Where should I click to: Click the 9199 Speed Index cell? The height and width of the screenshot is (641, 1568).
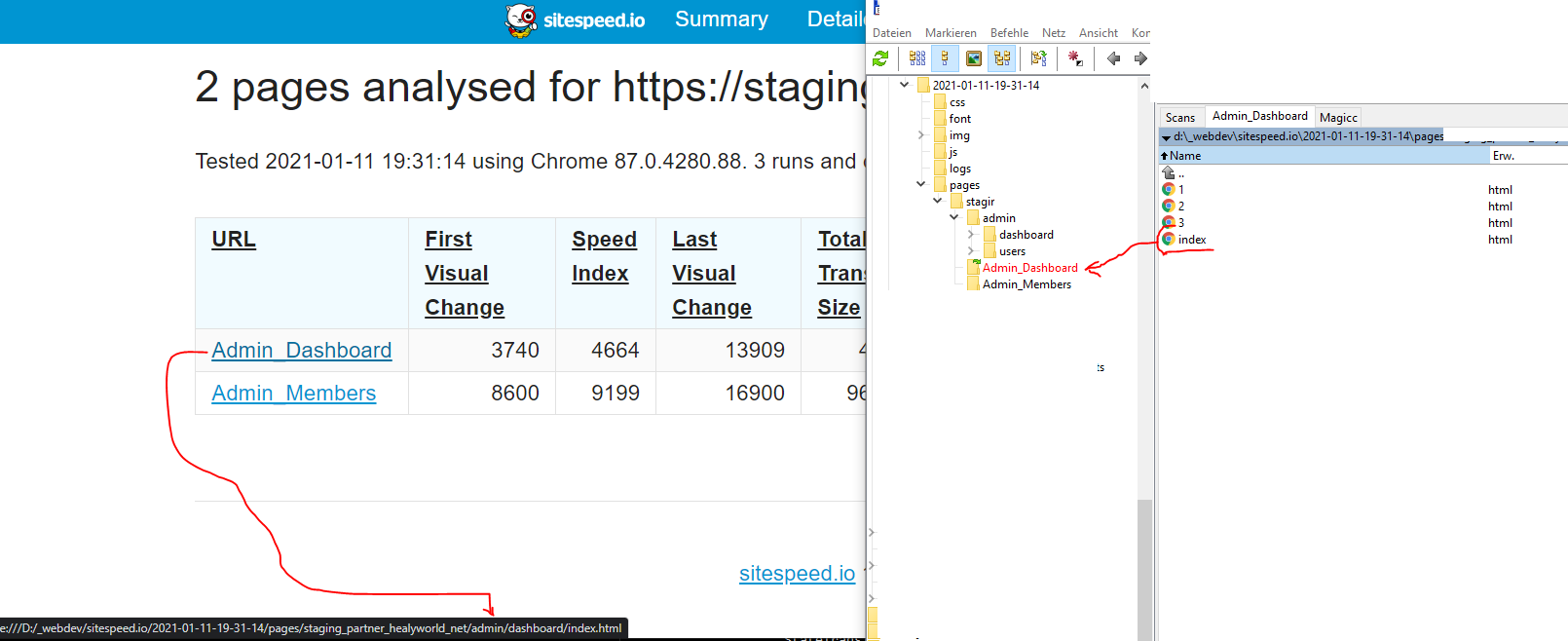(606, 394)
